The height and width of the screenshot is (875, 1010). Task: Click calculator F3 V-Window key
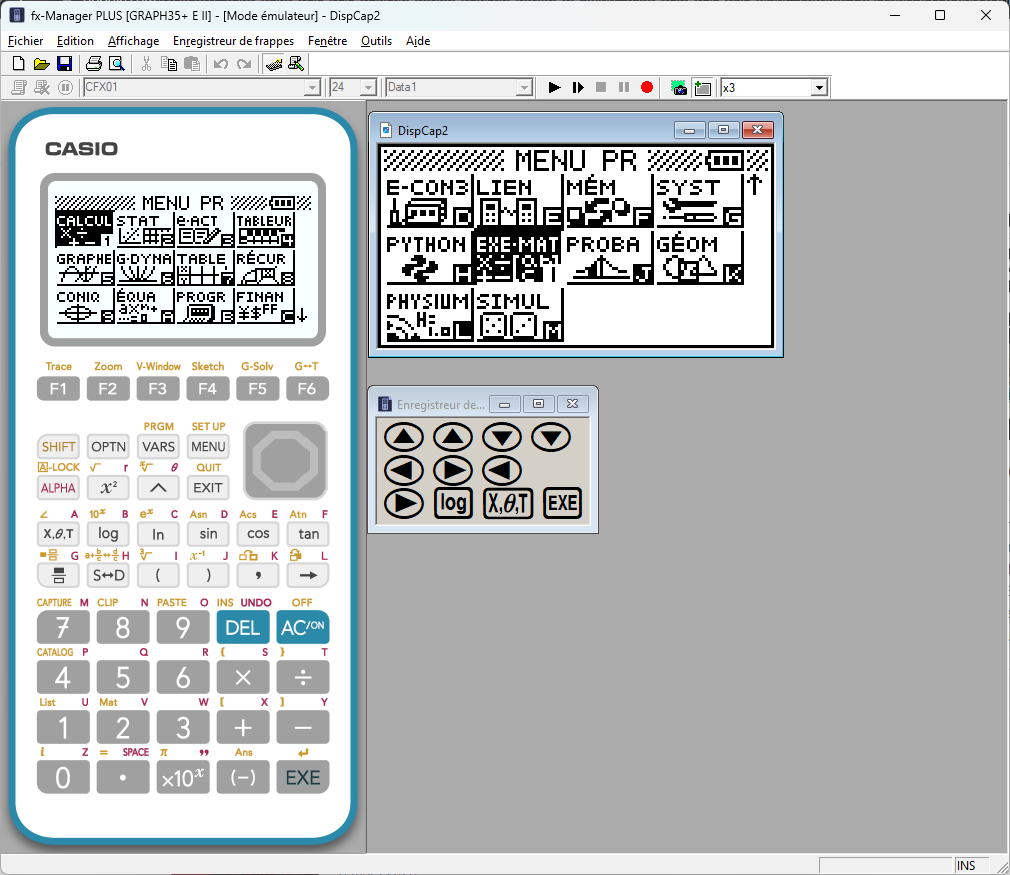pyautogui.click(x=158, y=389)
